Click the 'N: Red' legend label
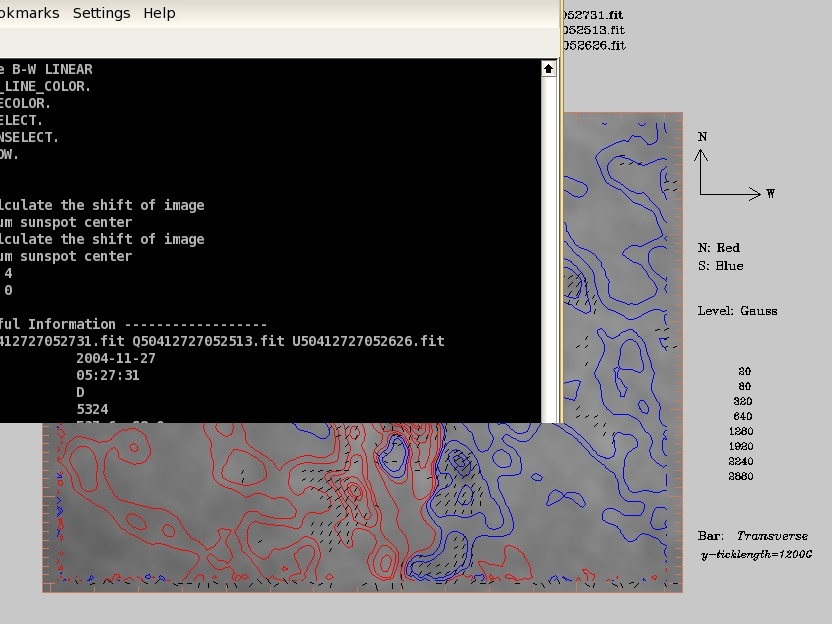832x624 pixels. click(x=719, y=247)
